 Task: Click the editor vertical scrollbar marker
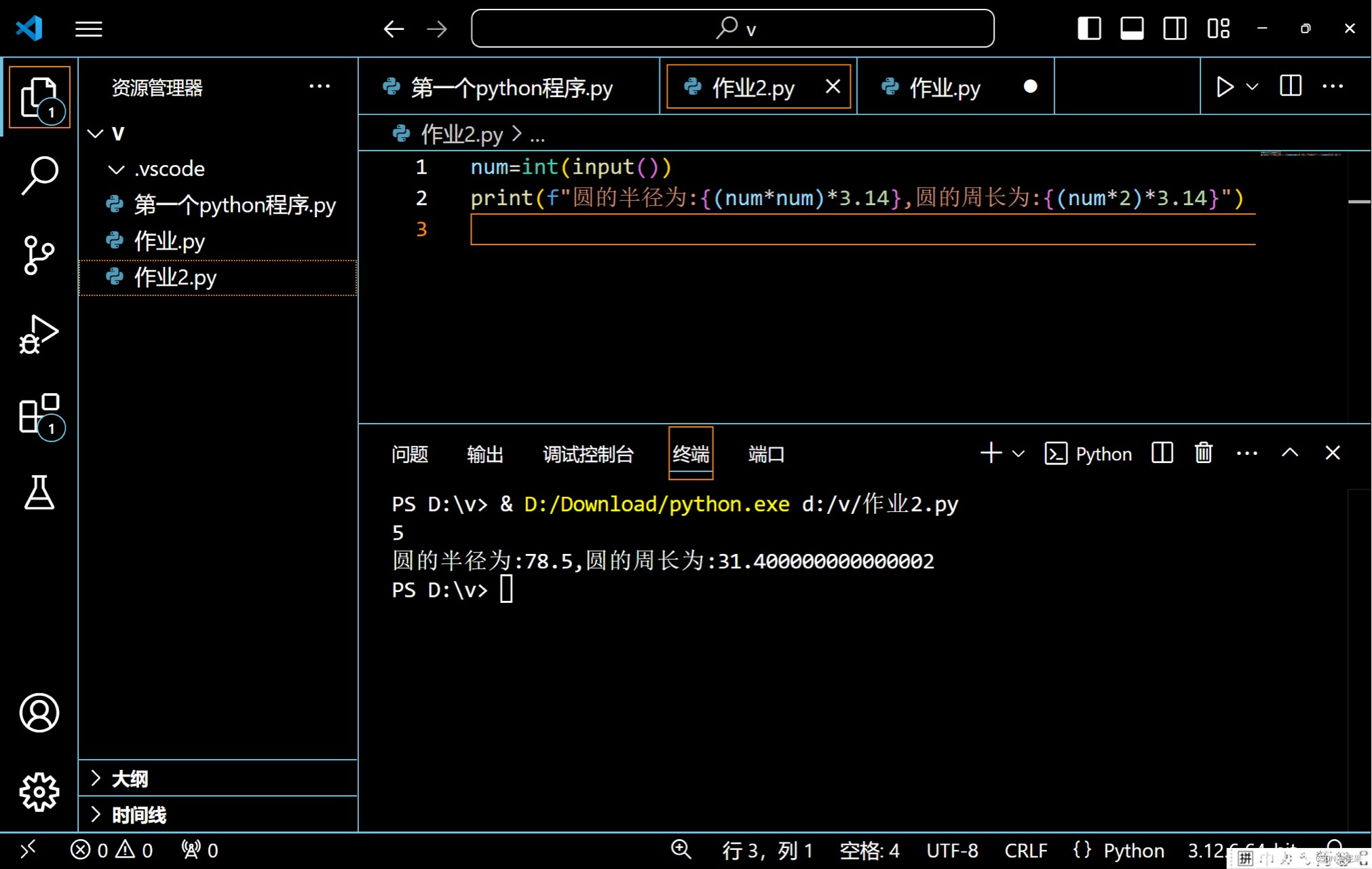pyautogui.click(x=1359, y=202)
